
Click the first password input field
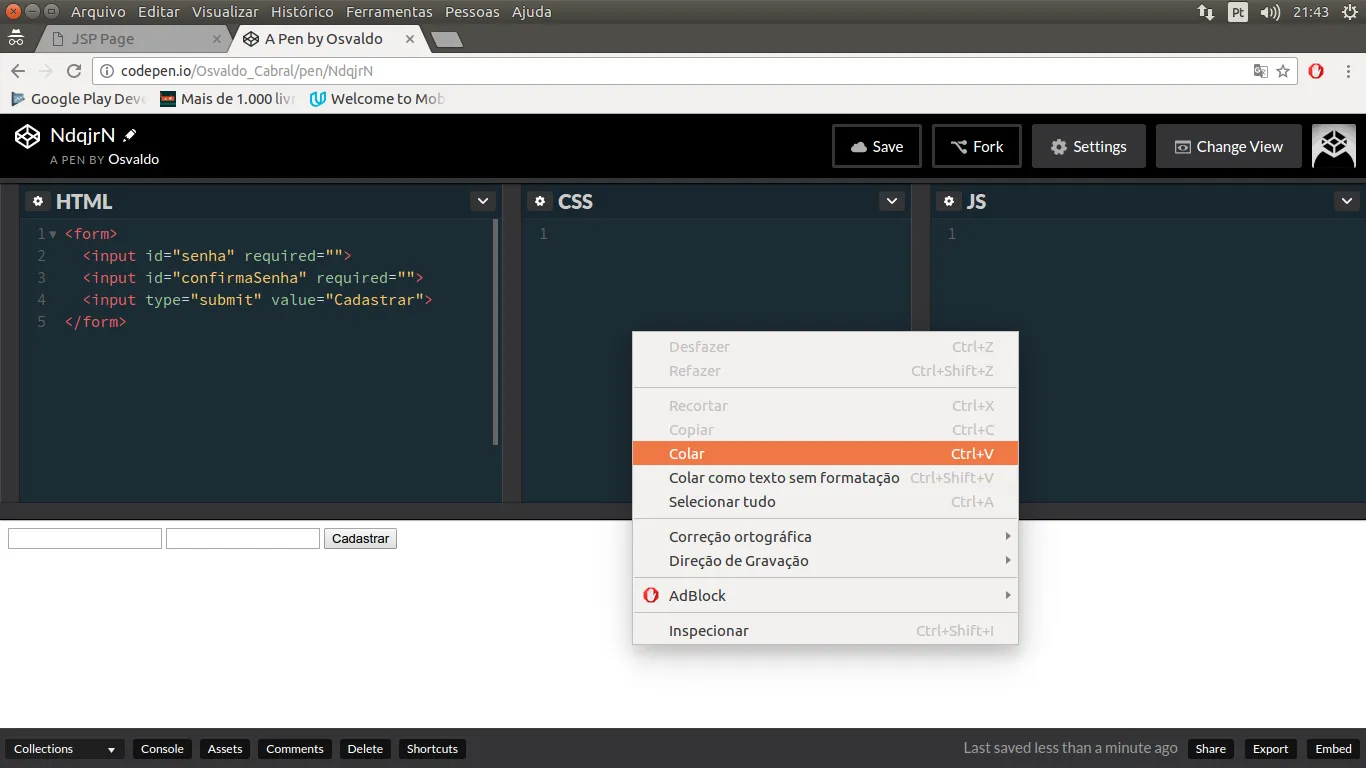(x=85, y=538)
